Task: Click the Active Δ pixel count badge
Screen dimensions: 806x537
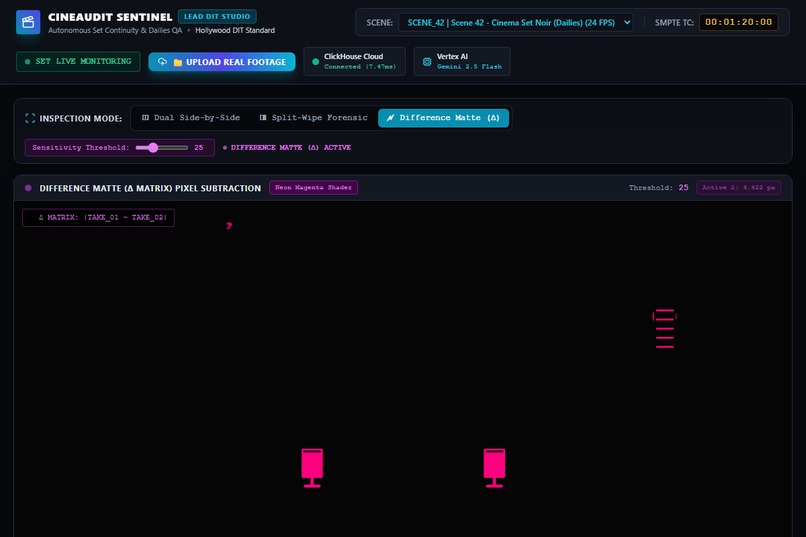Action: click(739, 188)
